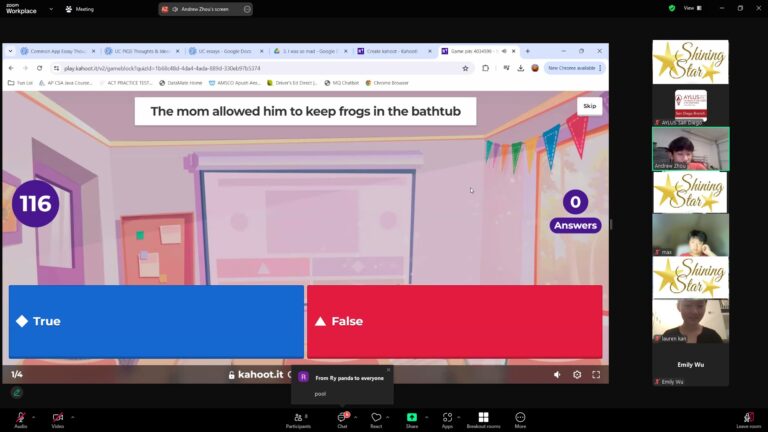Viewport: 768px width, 432px height.
Task: Bookmark this page with the star icon
Action: pyautogui.click(x=465, y=68)
